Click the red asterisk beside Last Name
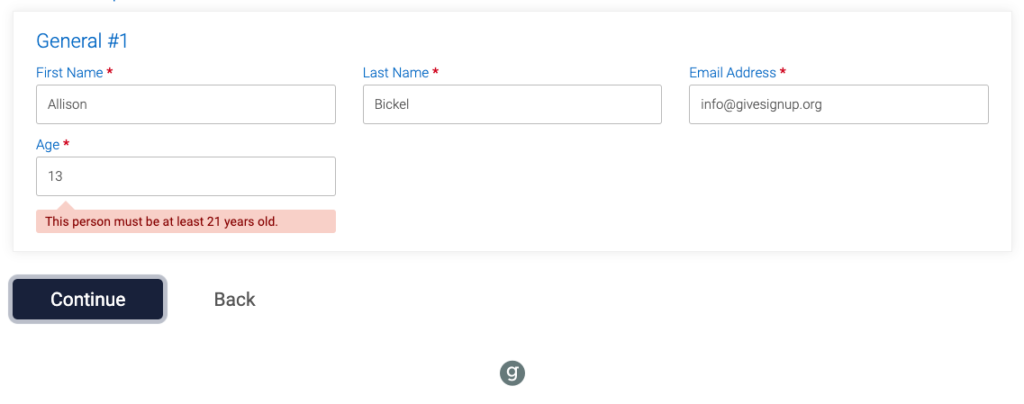 coord(436,72)
